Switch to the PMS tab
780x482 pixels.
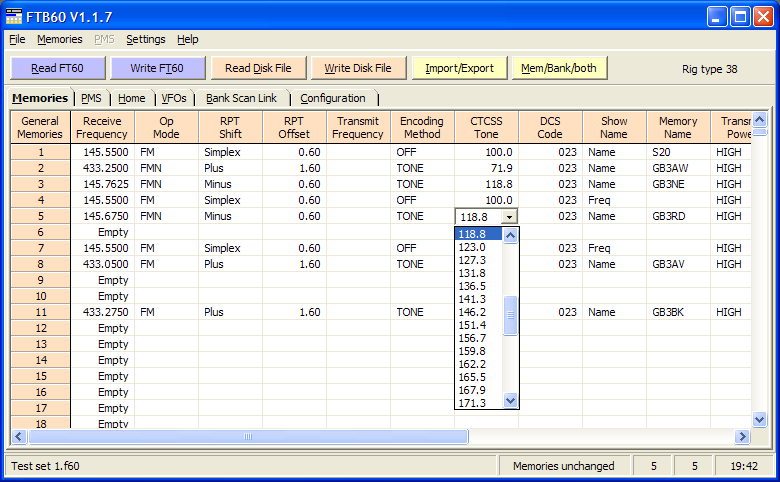point(92,98)
